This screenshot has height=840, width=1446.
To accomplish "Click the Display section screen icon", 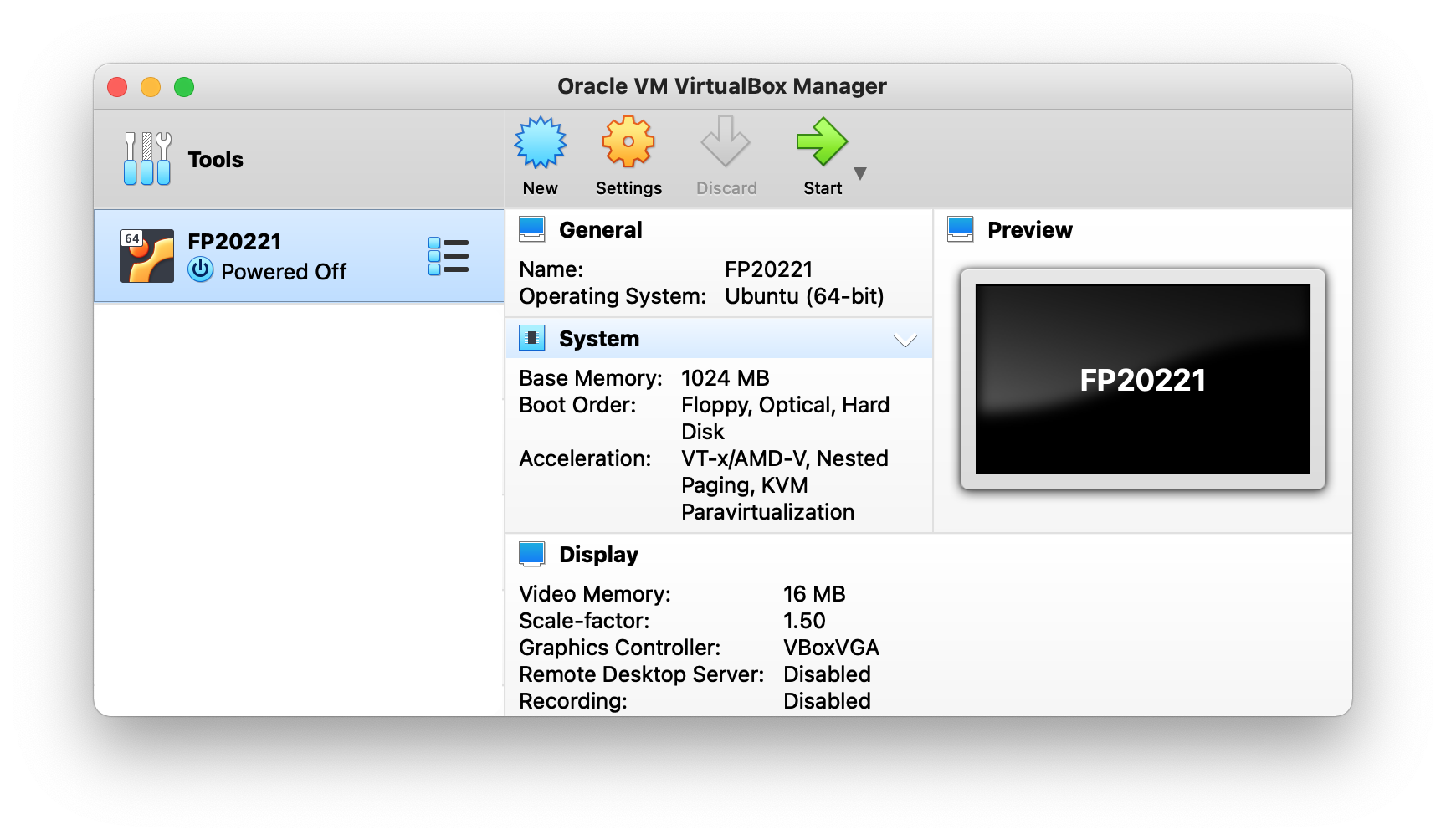I will point(532,554).
